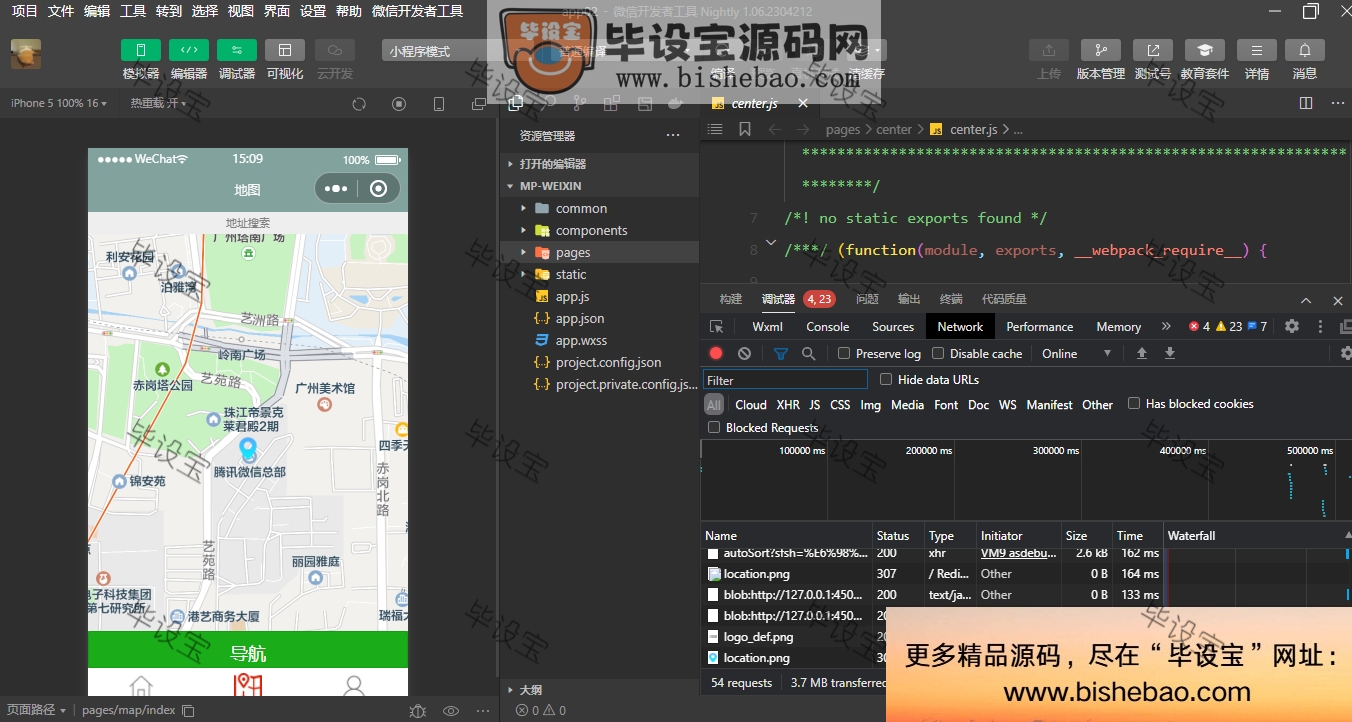Check Blocked Requests
The image size is (1352, 722).
point(714,427)
